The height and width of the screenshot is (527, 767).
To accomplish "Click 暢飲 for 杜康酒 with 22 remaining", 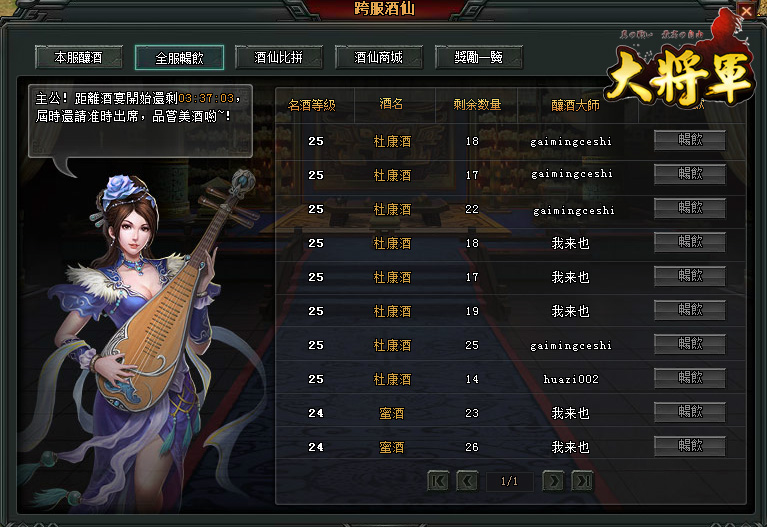I will coord(690,208).
